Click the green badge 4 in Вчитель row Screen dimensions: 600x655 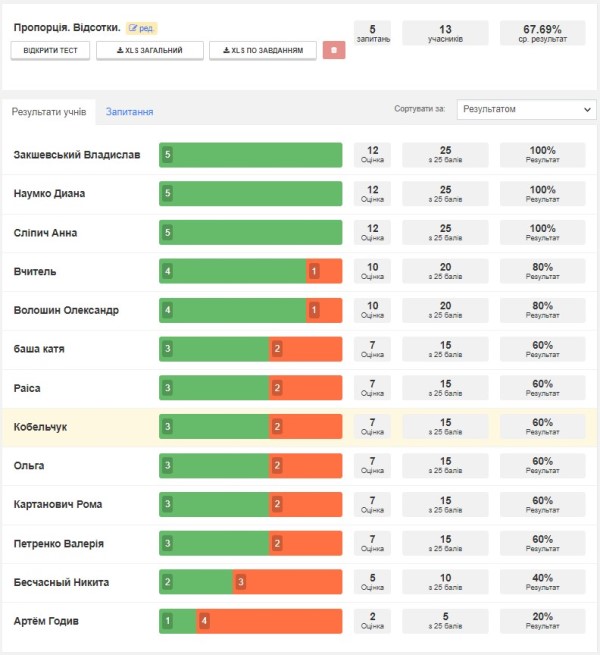[x=168, y=271]
